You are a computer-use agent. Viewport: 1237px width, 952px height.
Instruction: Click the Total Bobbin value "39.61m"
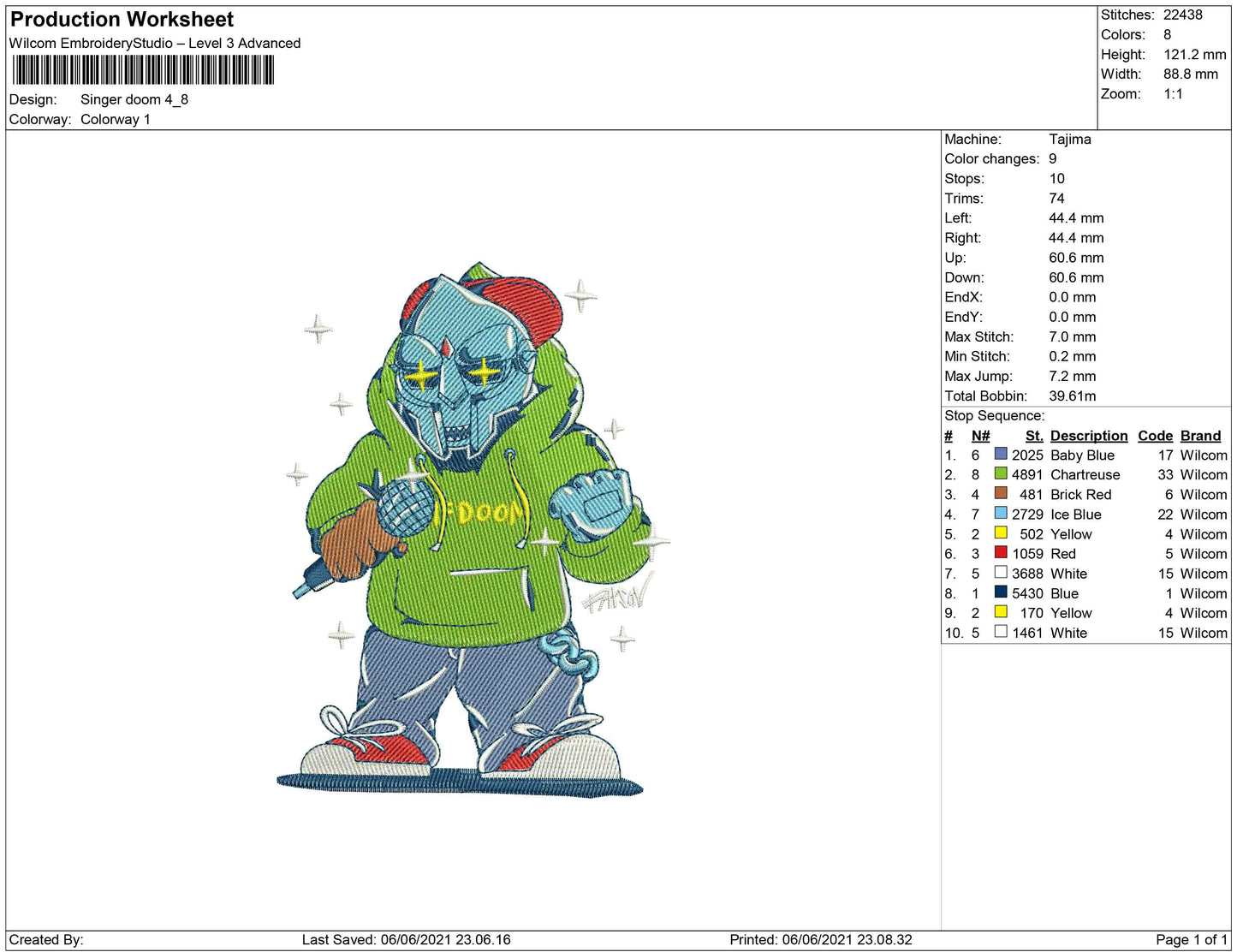click(x=1073, y=396)
